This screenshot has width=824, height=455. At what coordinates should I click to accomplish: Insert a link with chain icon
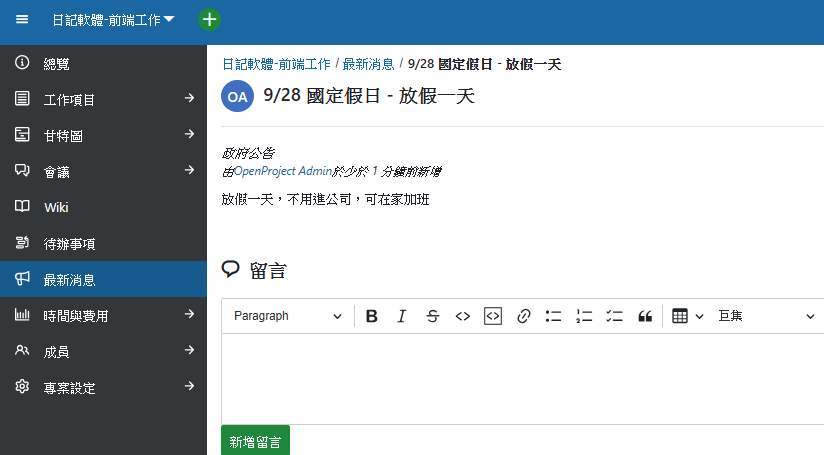pyautogui.click(x=523, y=316)
